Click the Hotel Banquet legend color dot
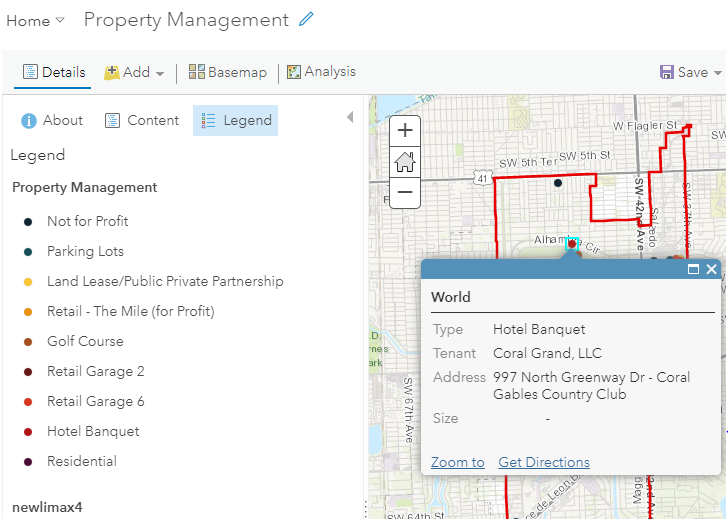 [x=28, y=432]
